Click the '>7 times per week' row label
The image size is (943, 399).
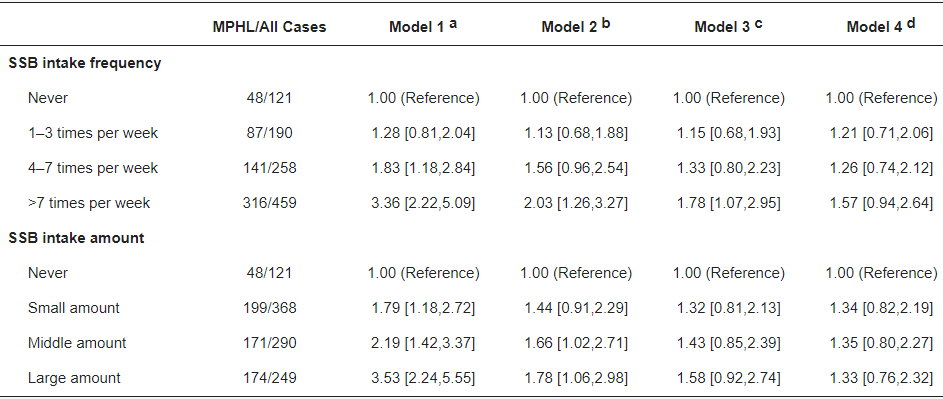click(89, 203)
